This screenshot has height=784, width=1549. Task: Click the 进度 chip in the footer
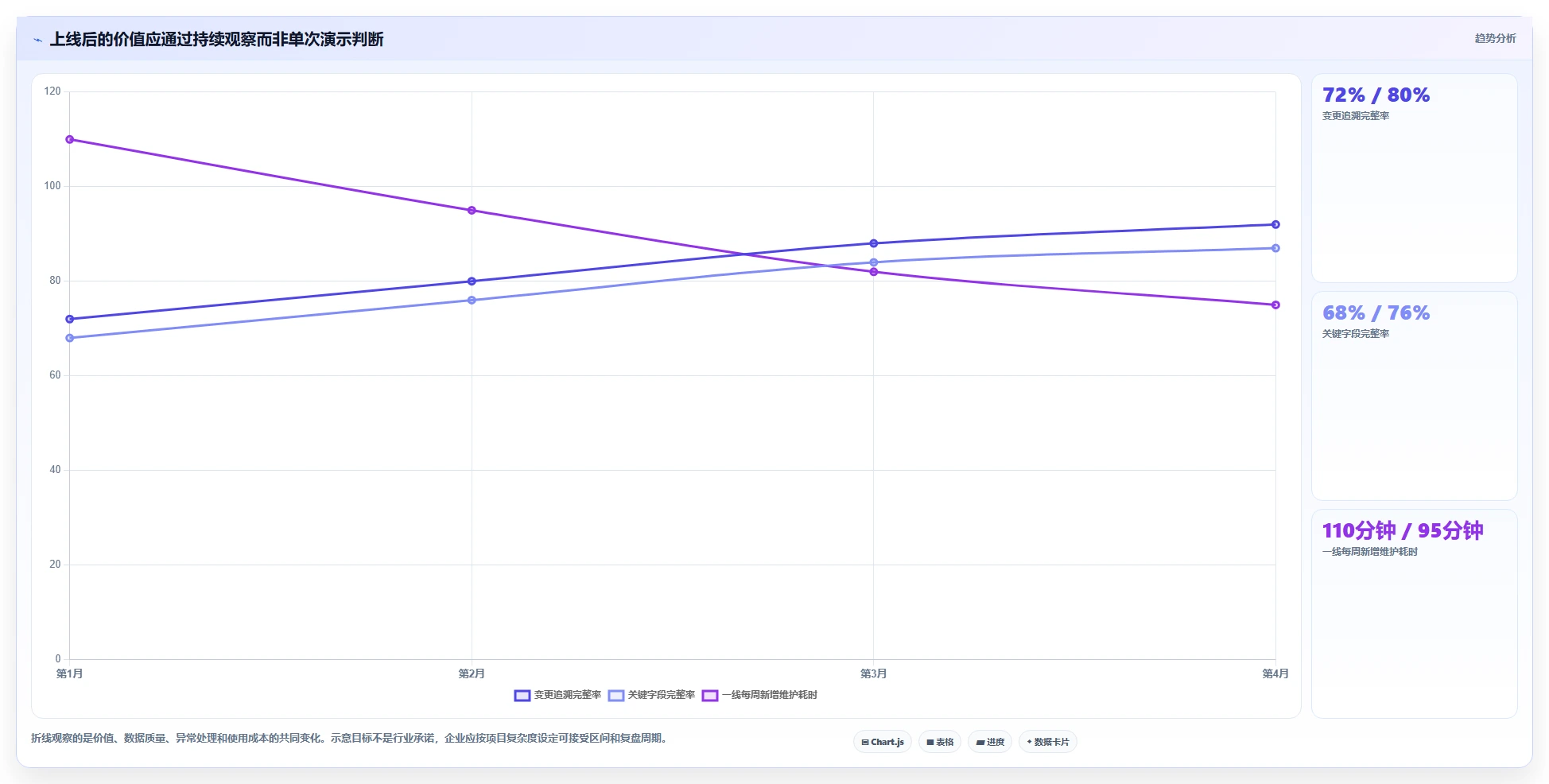pos(990,742)
